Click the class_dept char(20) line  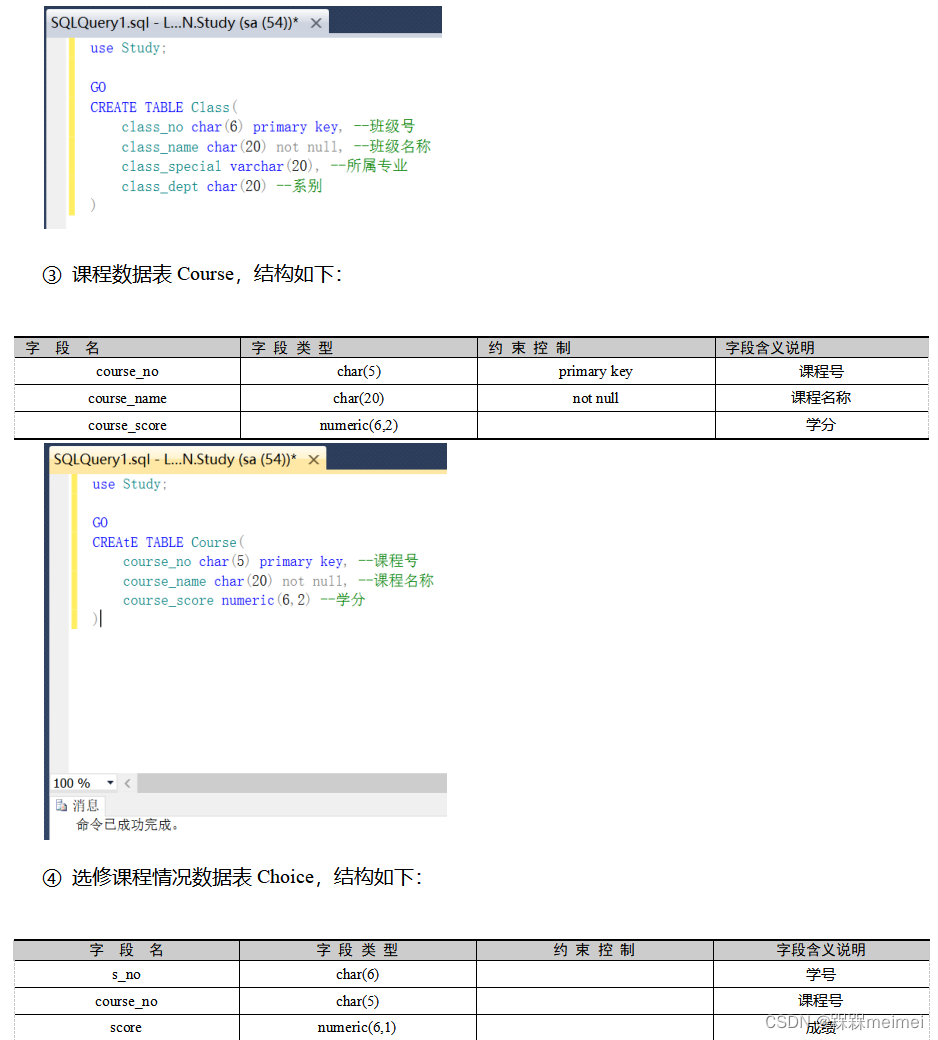(x=222, y=186)
